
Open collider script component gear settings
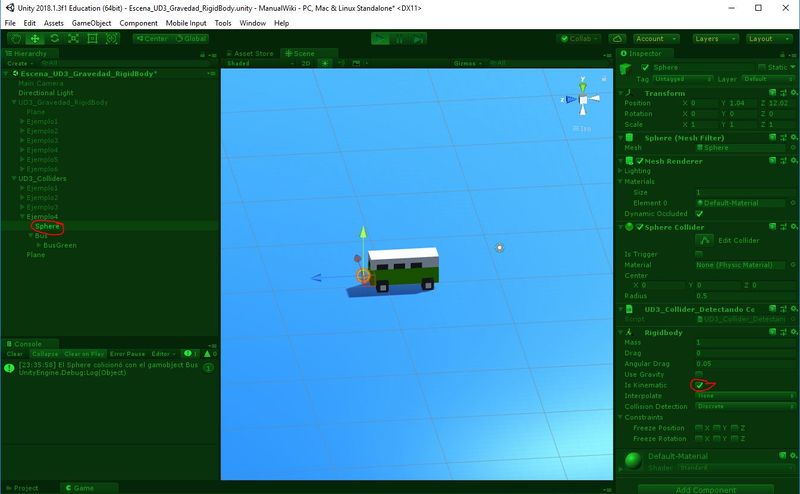coord(793,309)
